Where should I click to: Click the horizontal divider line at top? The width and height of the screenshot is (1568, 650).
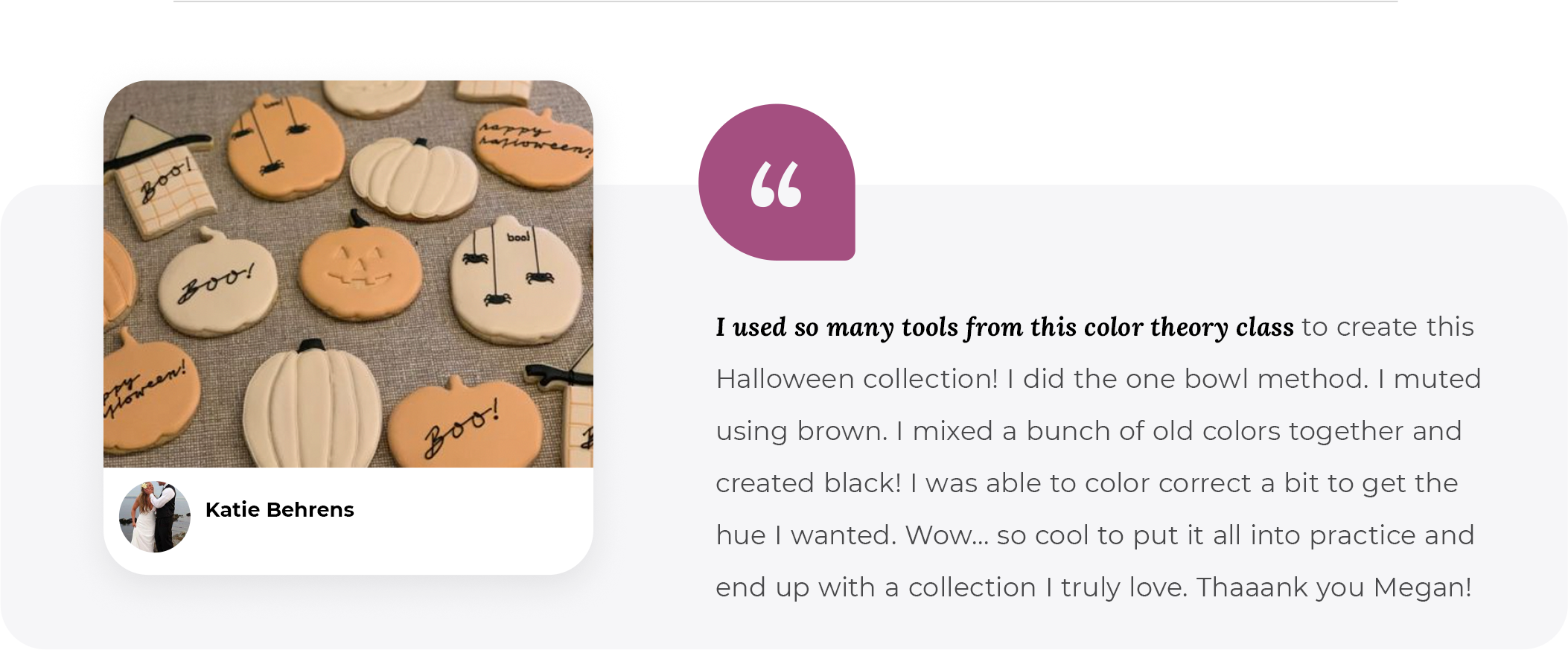(x=785, y=1)
